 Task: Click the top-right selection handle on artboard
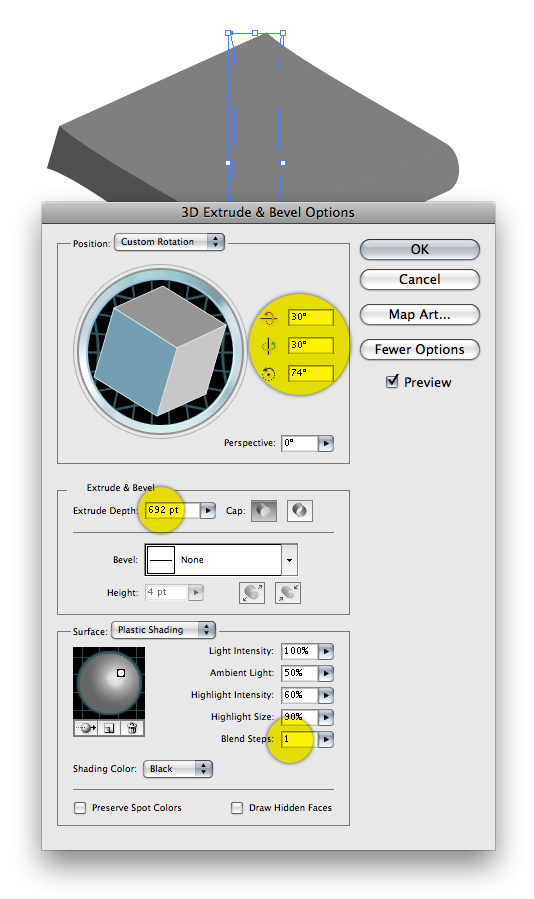tap(283, 33)
